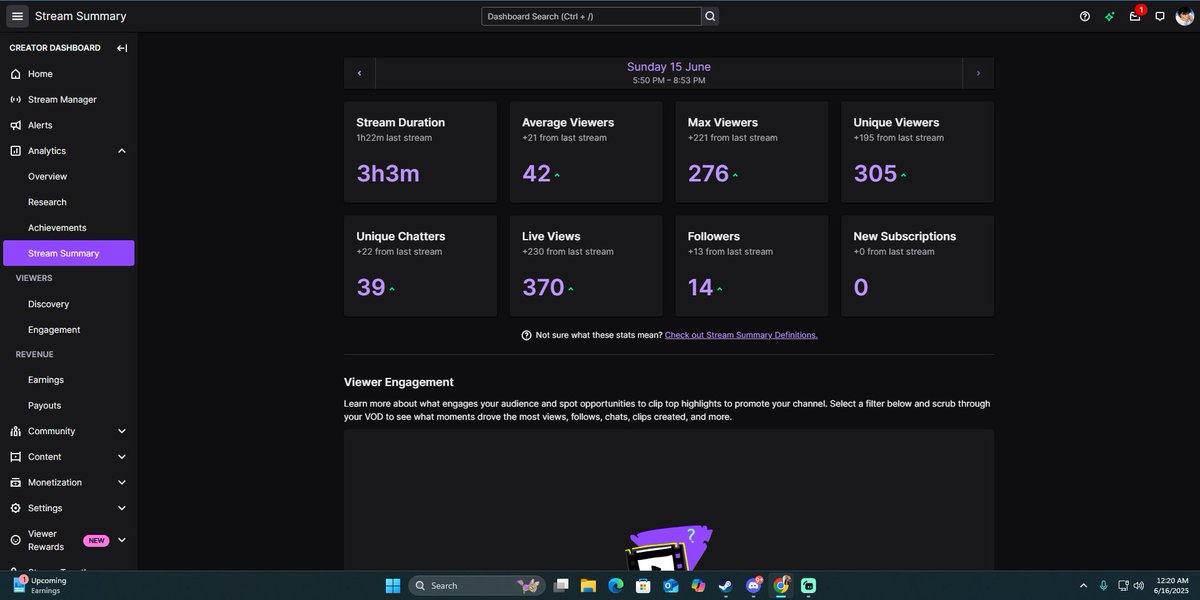The width and height of the screenshot is (1200, 600).
Task: Expand the Monetization section chevron
Action: tap(122, 482)
